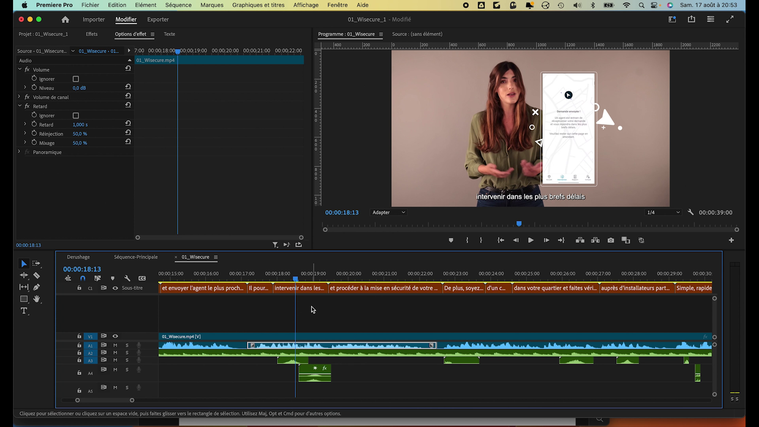Viewport: 759px width, 427px height.
Task: Check the Ignorer box under Retard
Action: tap(75, 116)
